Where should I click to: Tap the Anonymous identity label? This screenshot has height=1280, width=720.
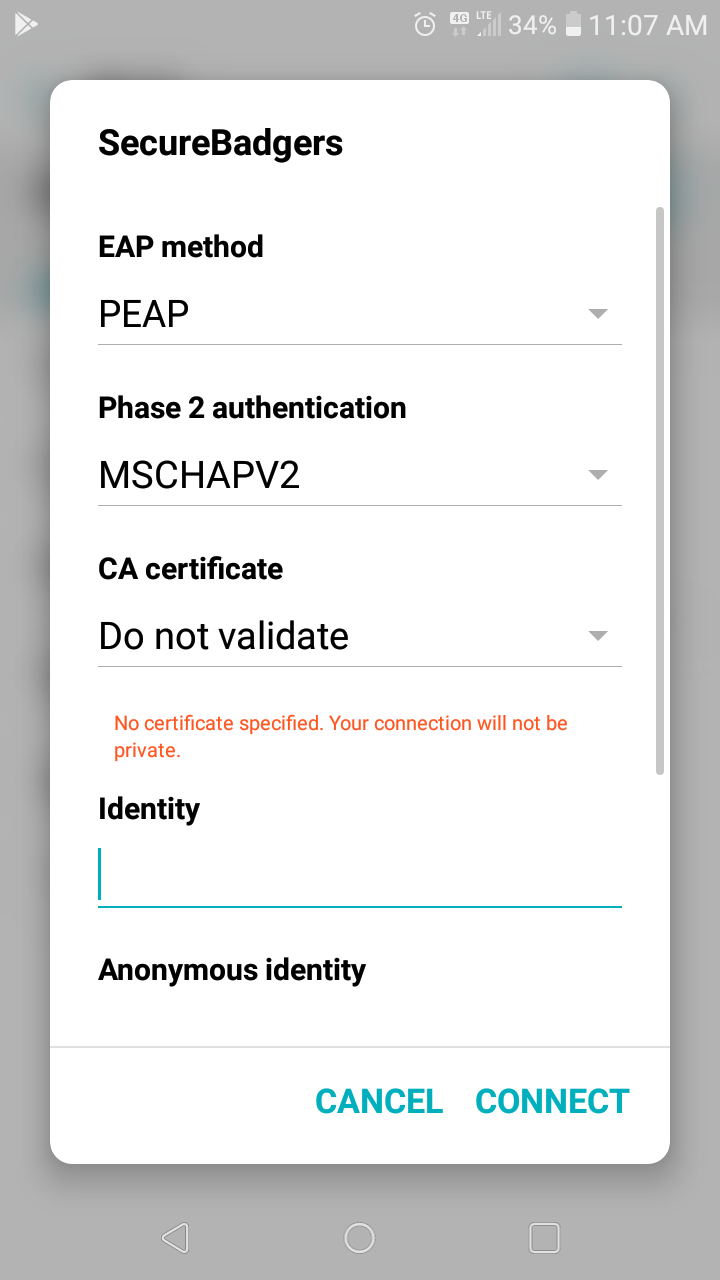232,970
